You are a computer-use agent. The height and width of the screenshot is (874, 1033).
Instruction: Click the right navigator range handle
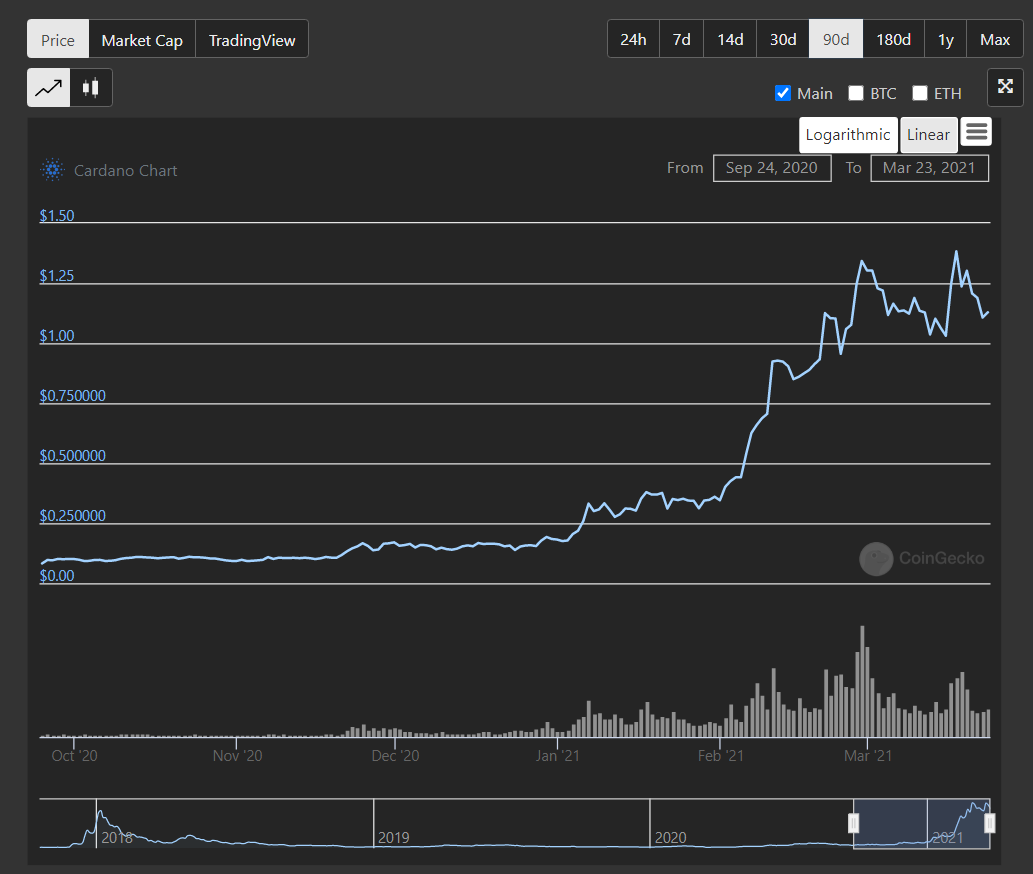click(989, 823)
